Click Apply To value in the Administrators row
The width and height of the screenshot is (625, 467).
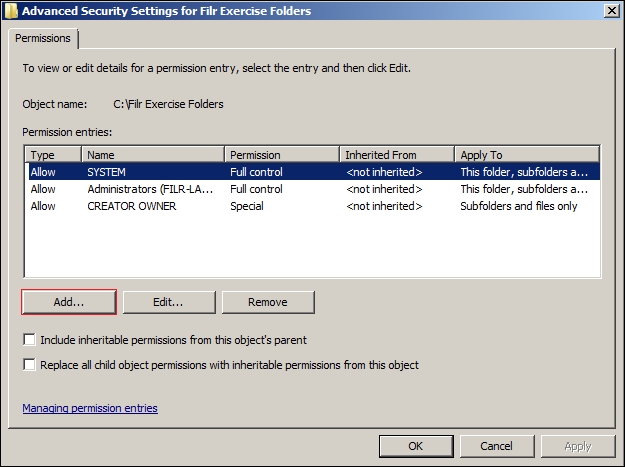[x=524, y=189]
